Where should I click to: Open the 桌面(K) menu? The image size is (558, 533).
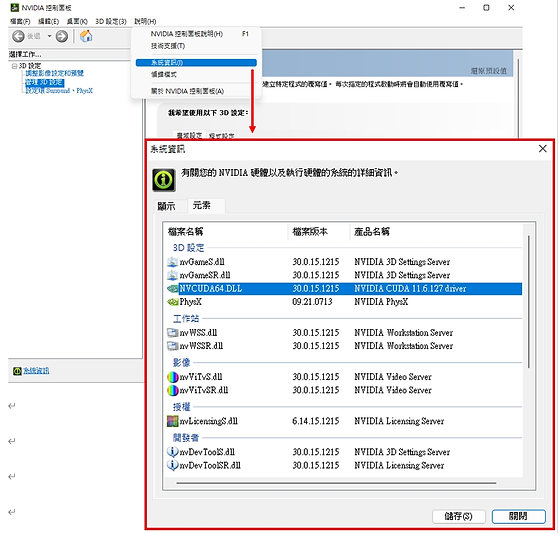pyautogui.click(x=77, y=22)
